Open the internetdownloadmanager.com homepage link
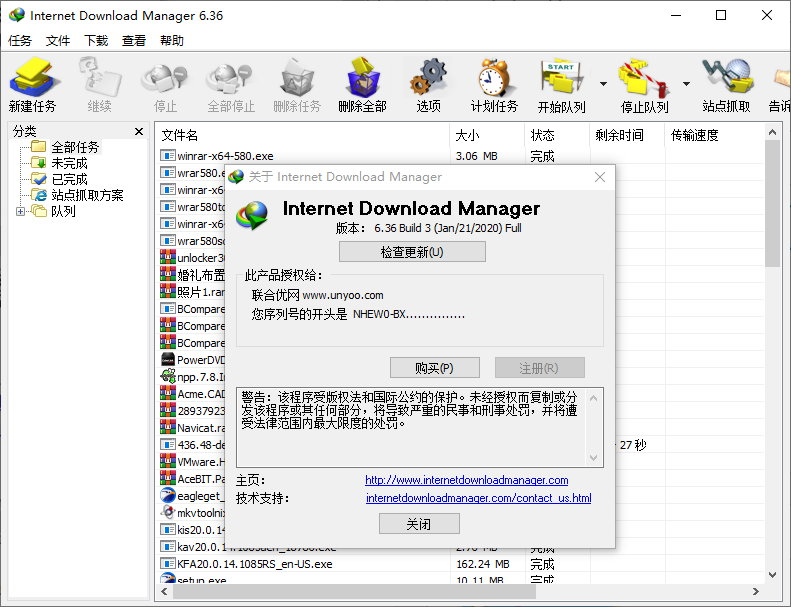Screen dimensions: 791x607 (467, 480)
